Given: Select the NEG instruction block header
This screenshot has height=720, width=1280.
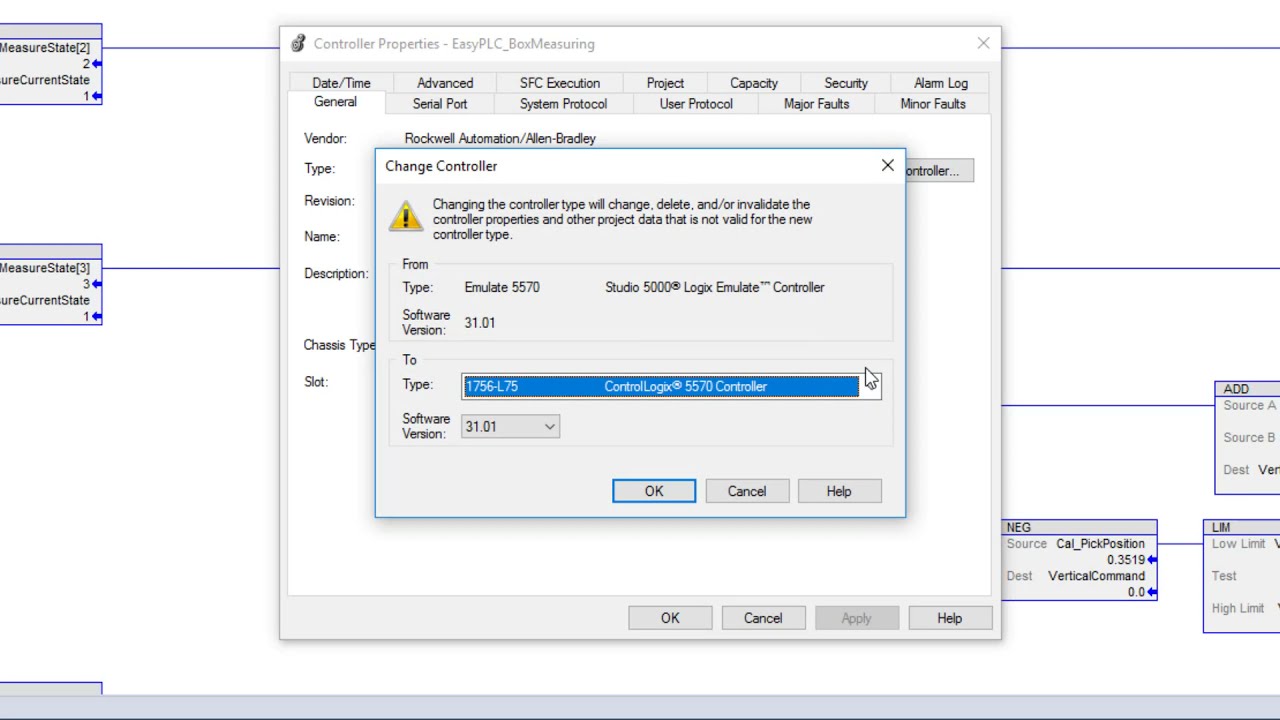Looking at the screenshot, I should point(1079,527).
